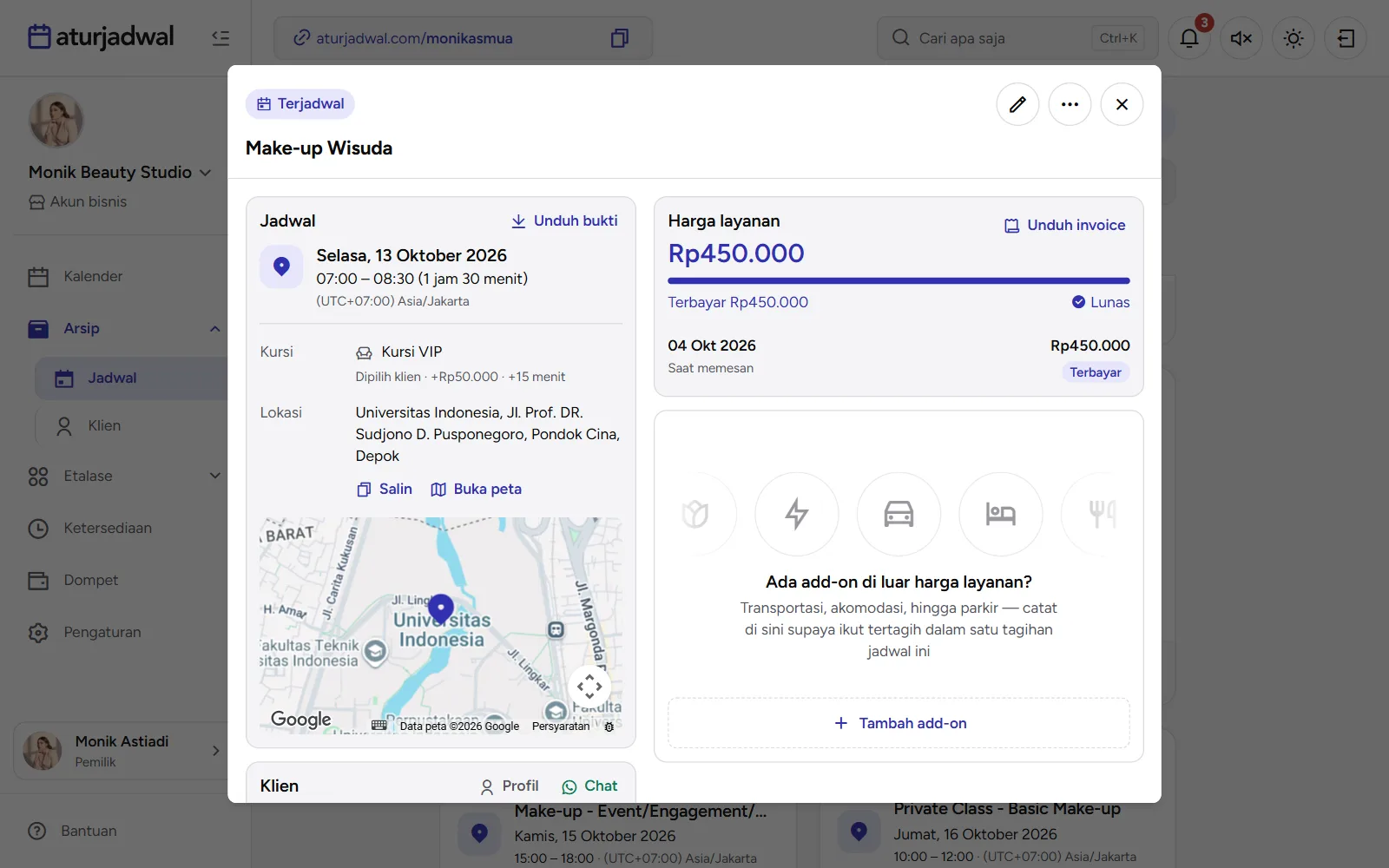
Task: Download invoice via Unduh invoice
Action: [1065, 225]
